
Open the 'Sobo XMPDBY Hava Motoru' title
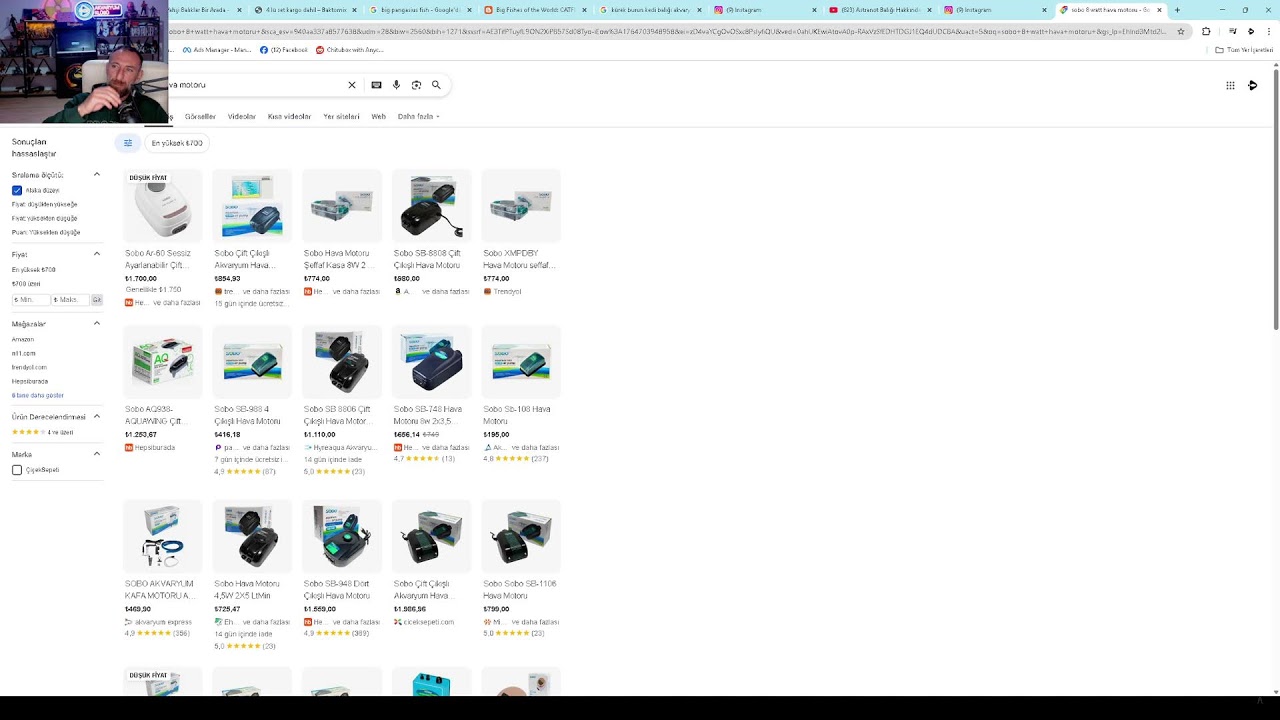[x=518, y=259]
